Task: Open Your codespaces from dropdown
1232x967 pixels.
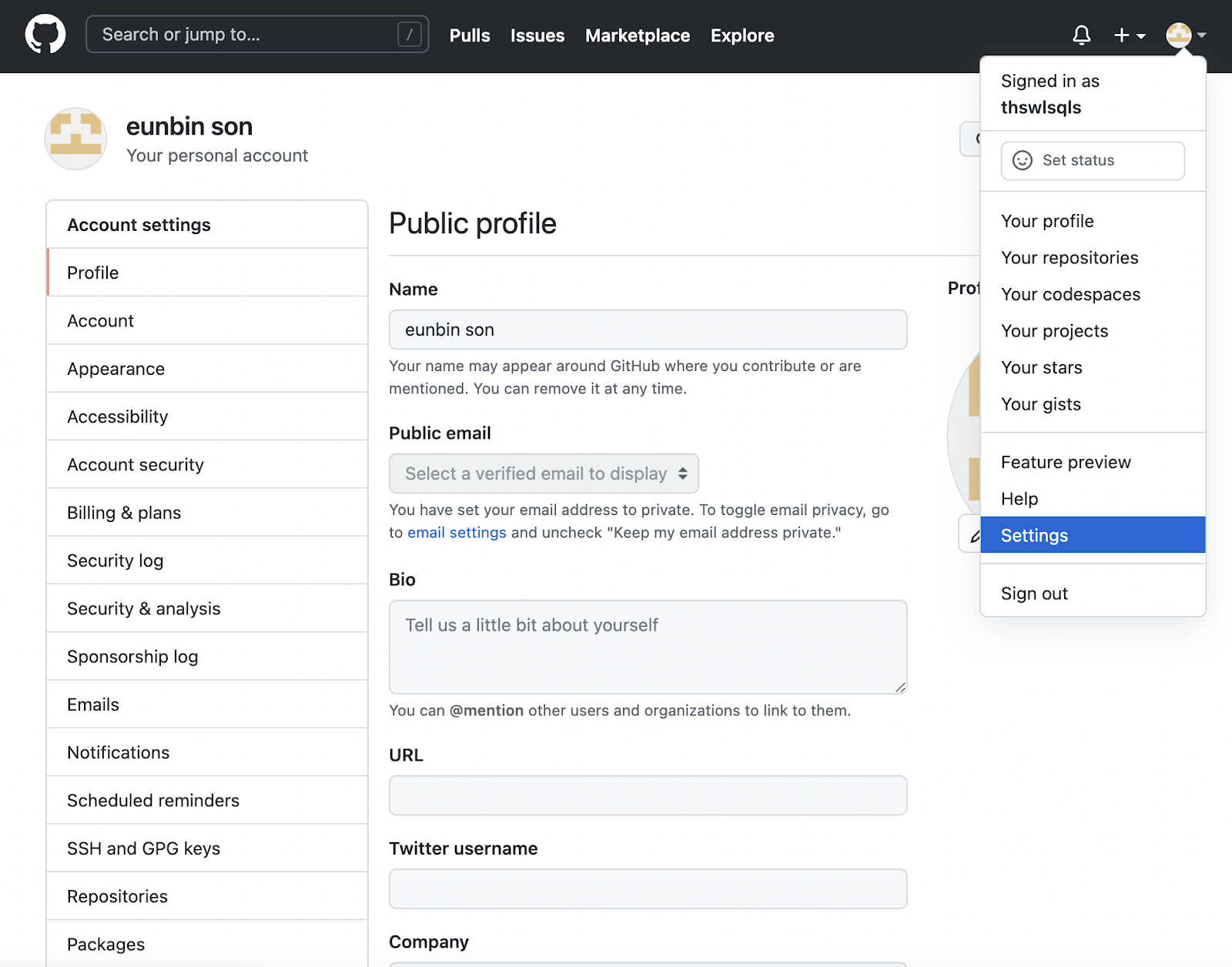Action: [1093, 294]
